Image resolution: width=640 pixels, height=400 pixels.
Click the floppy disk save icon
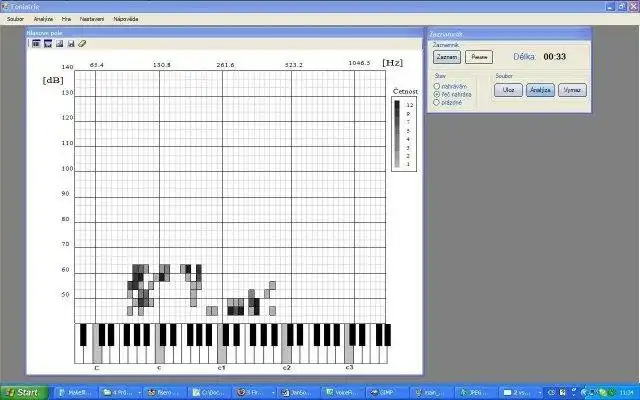tap(71, 44)
